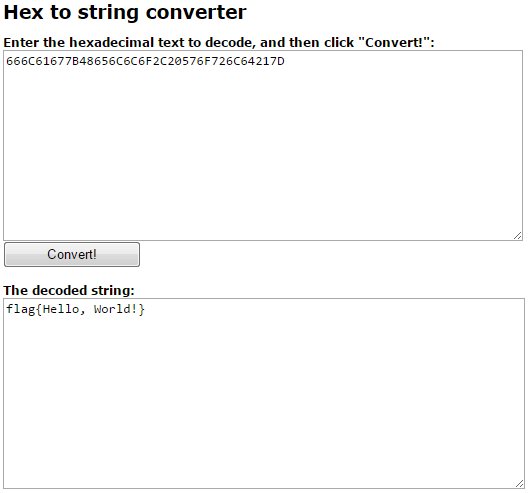The width and height of the screenshot is (528, 493).
Task: Focus the decoded string output box
Action: coord(264,393)
